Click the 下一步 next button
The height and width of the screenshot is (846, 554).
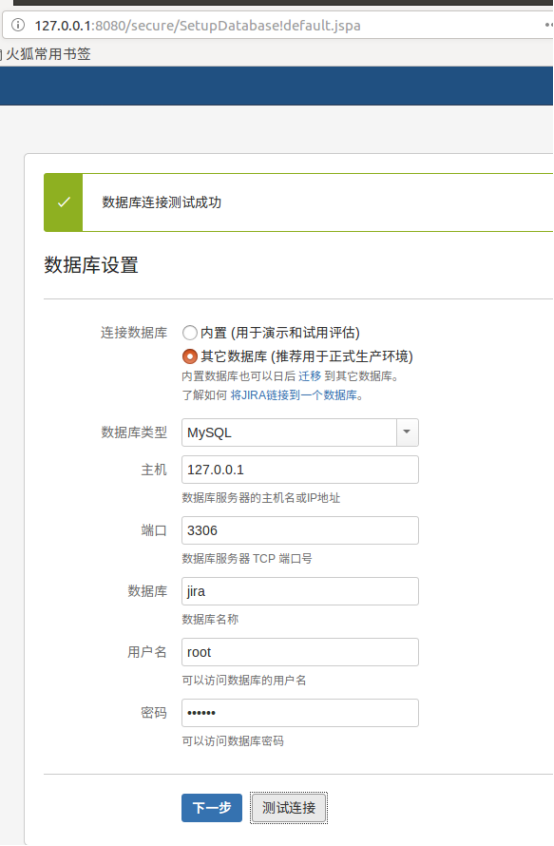[211, 808]
